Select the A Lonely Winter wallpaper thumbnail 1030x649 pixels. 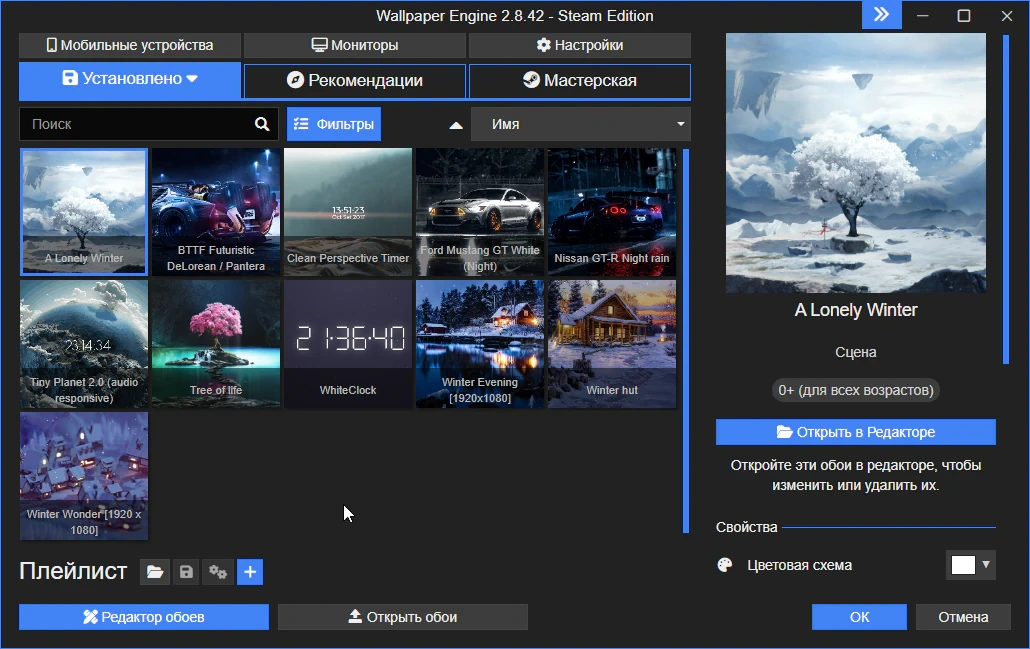pyautogui.click(x=84, y=212)
